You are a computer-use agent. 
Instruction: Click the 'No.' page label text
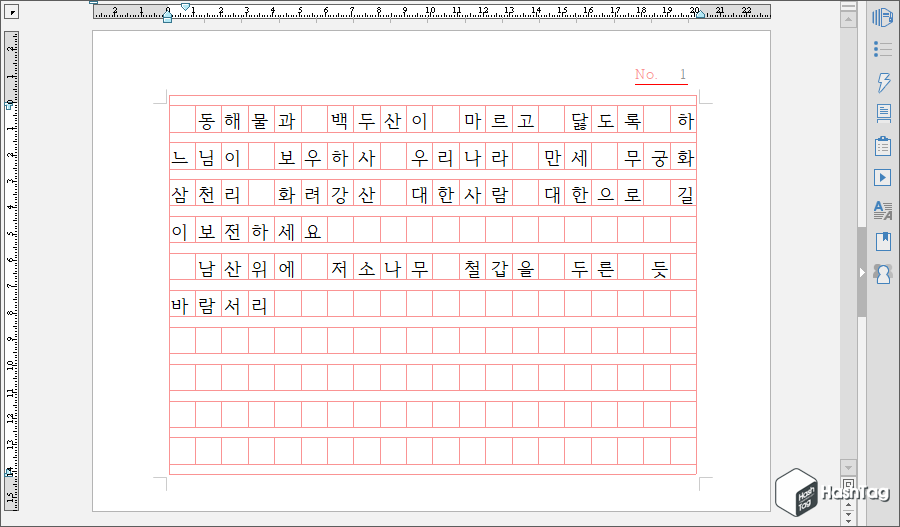coord(646,74)
